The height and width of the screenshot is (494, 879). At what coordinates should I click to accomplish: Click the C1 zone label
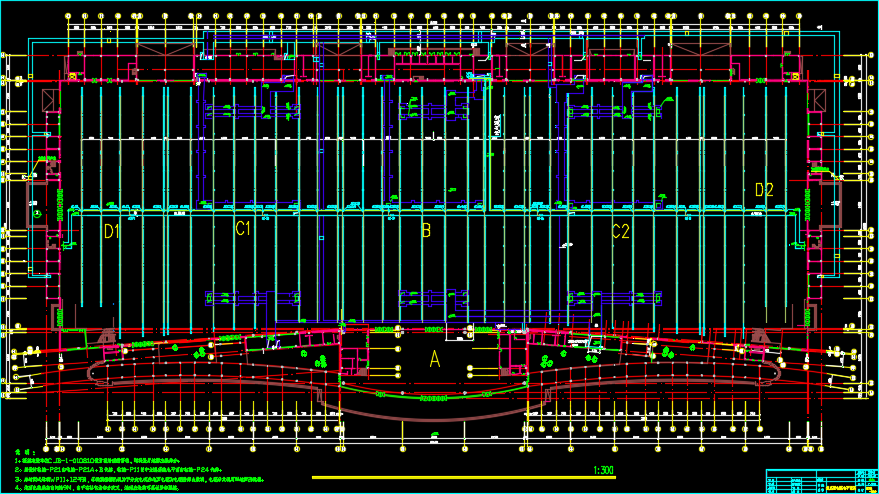pyautogui.click(x=243, y=228)
